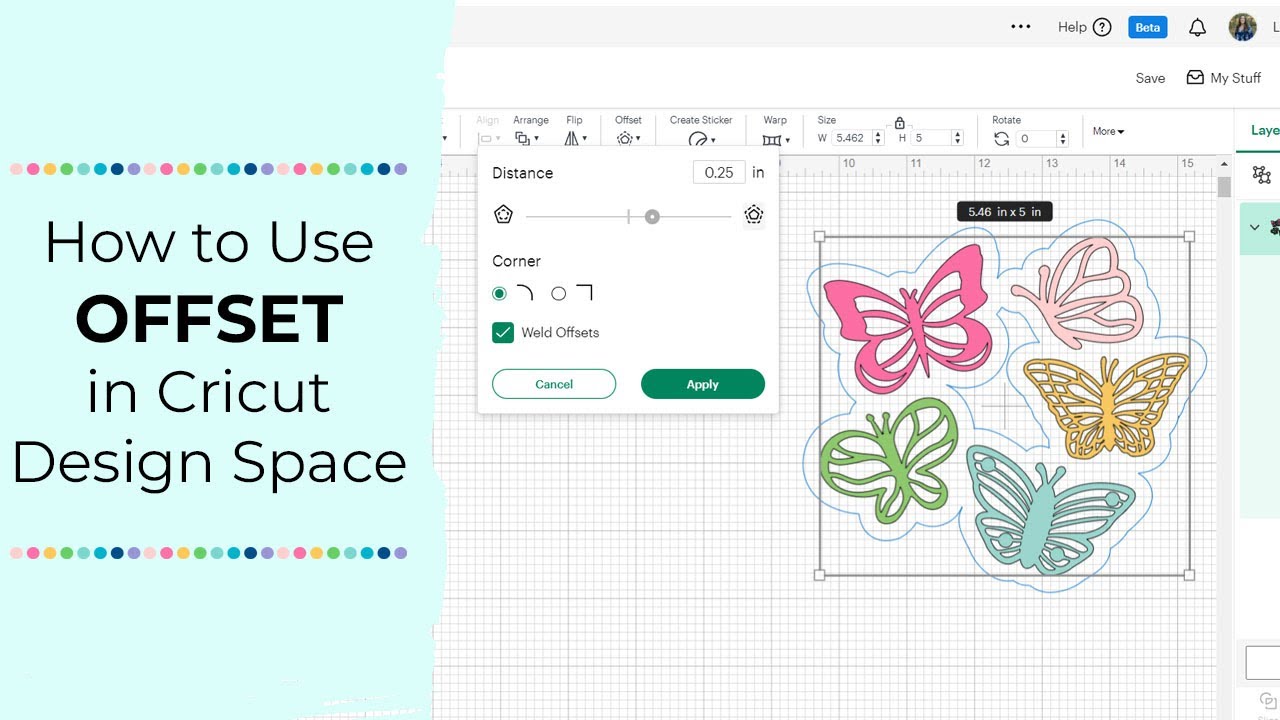
Task: Click the Height size field
Action: (930, 138)
